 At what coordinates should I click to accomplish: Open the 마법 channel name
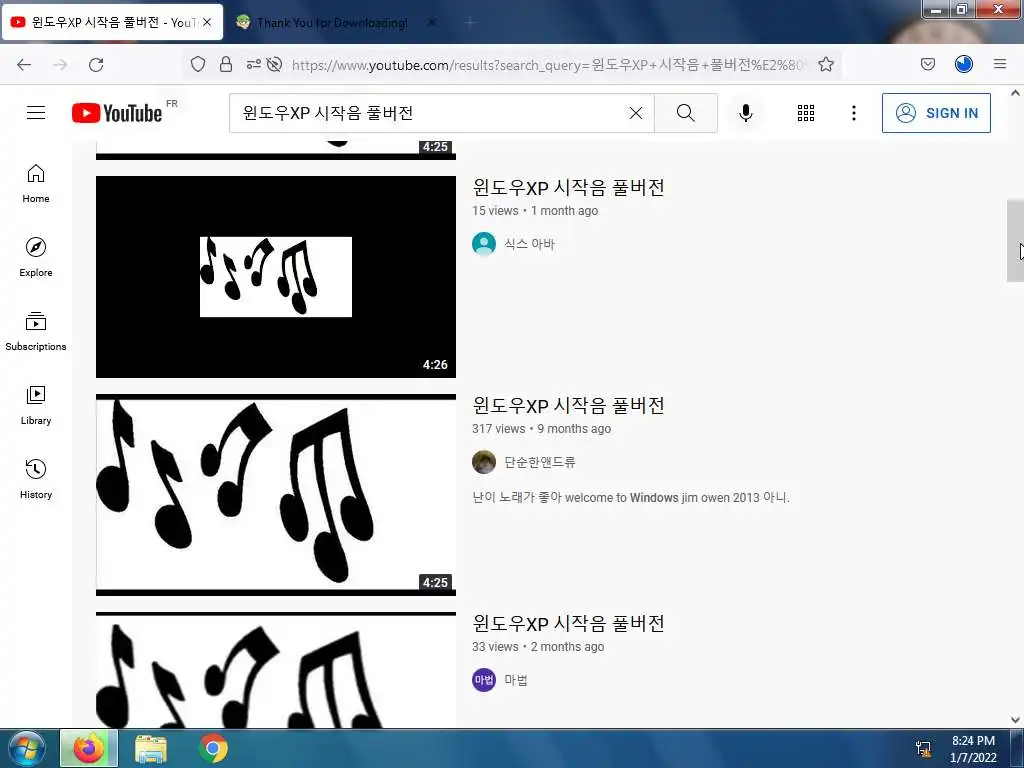516,680
